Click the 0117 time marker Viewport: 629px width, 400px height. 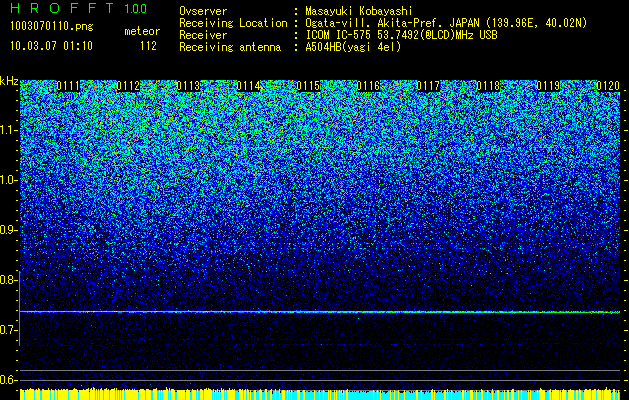(428, 86)
